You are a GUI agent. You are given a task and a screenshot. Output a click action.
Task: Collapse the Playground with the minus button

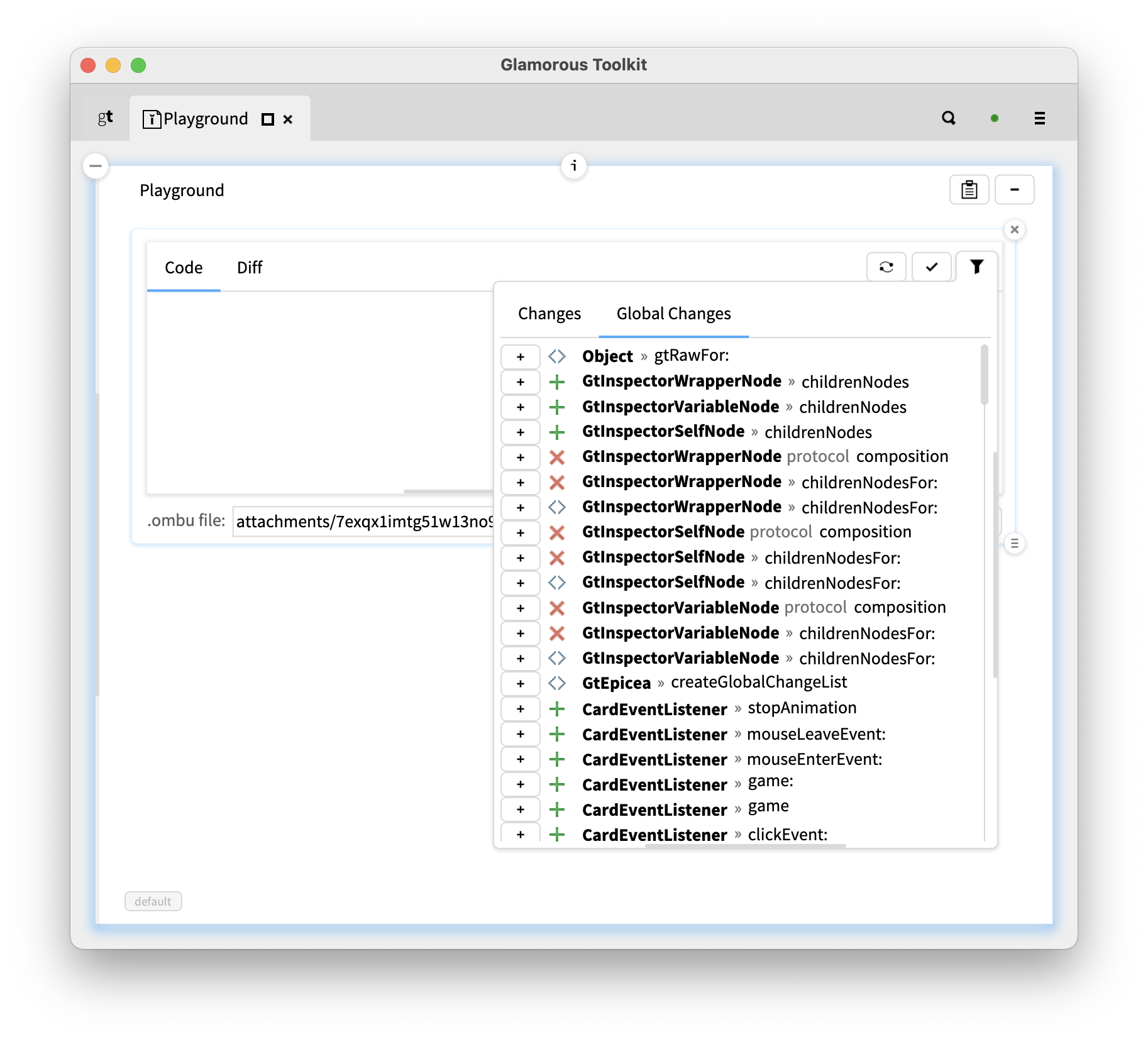pyautogui.click(x=1013, y=189)
